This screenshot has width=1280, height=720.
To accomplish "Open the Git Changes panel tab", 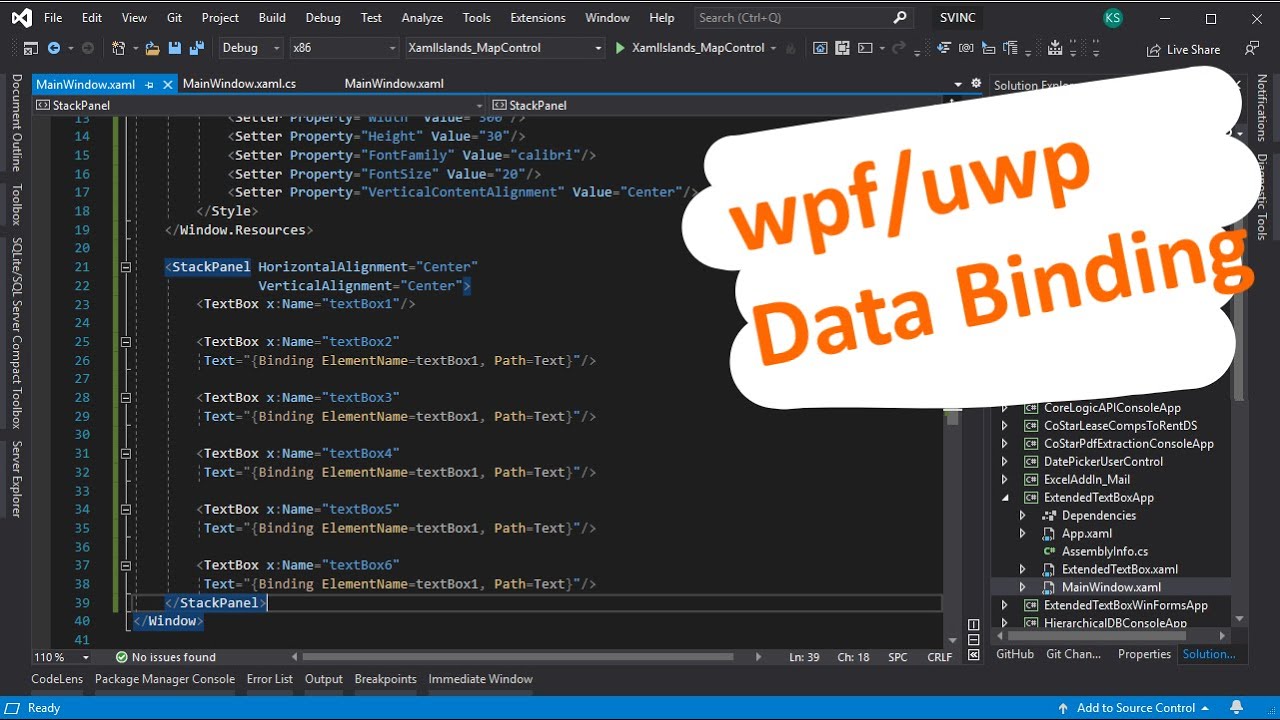I will (x=1073, y=654).
